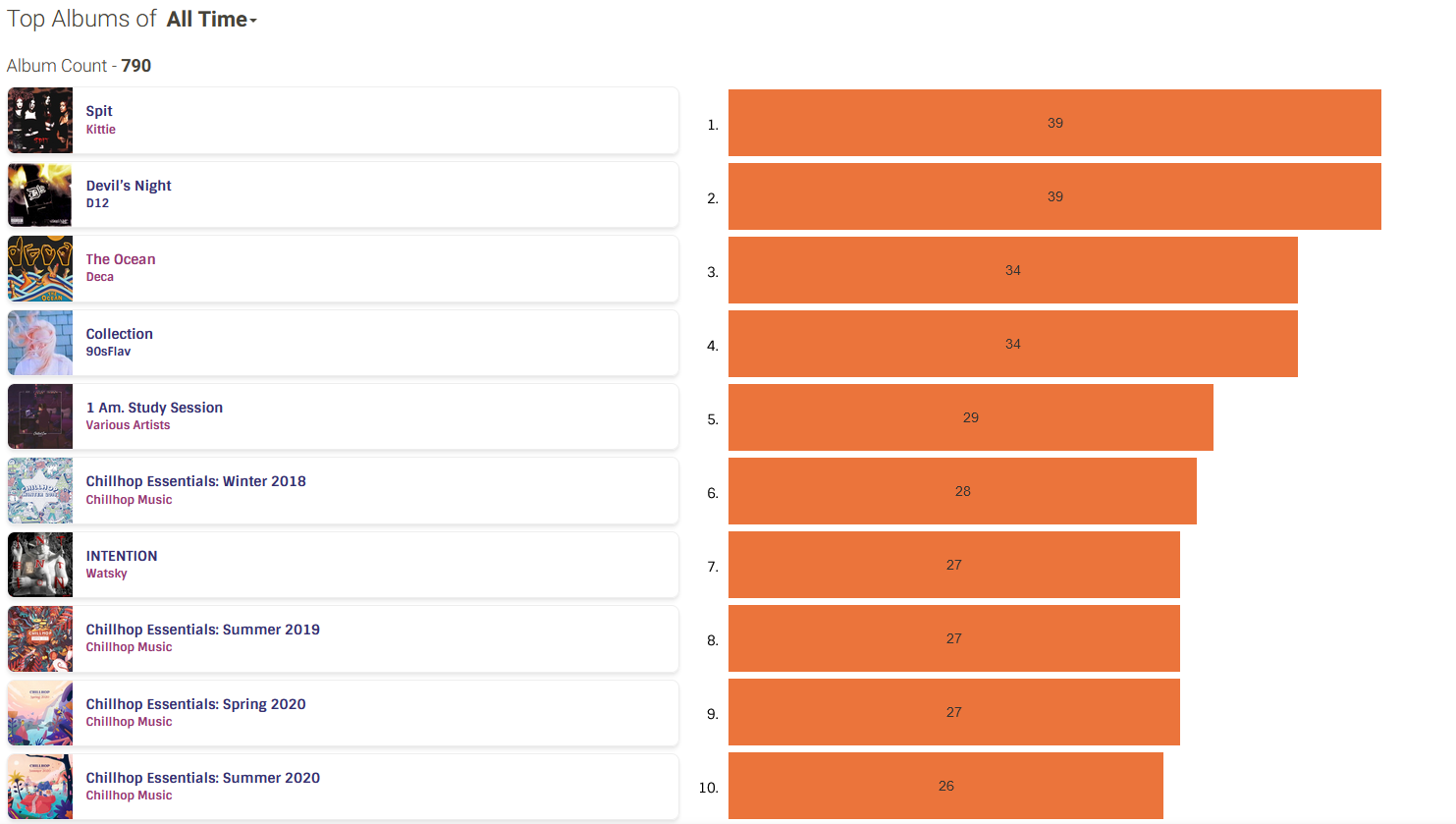Open the All Time period dropdown
This screenshot has width=1456, height=824.
(x=211, y=20)
